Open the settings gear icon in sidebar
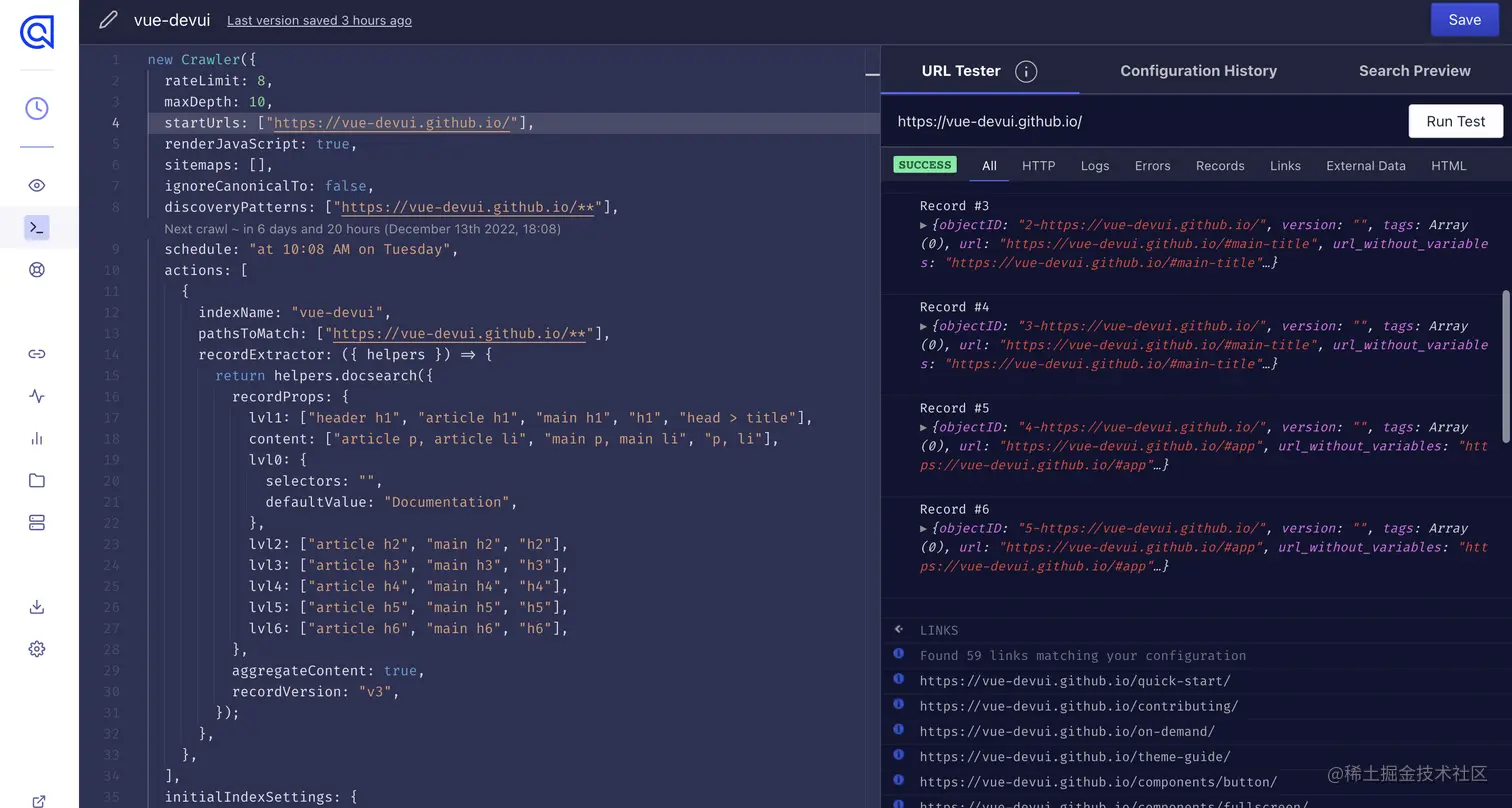 coord(37,649)
